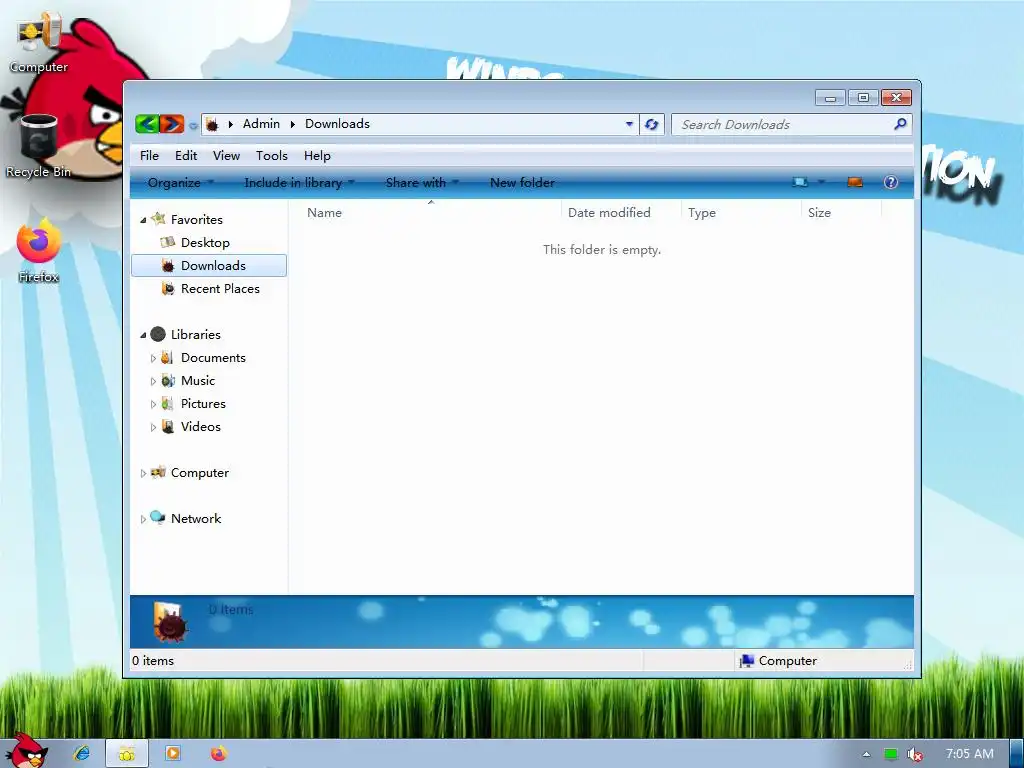Expand the Documents library

click(x=153, y=358)
